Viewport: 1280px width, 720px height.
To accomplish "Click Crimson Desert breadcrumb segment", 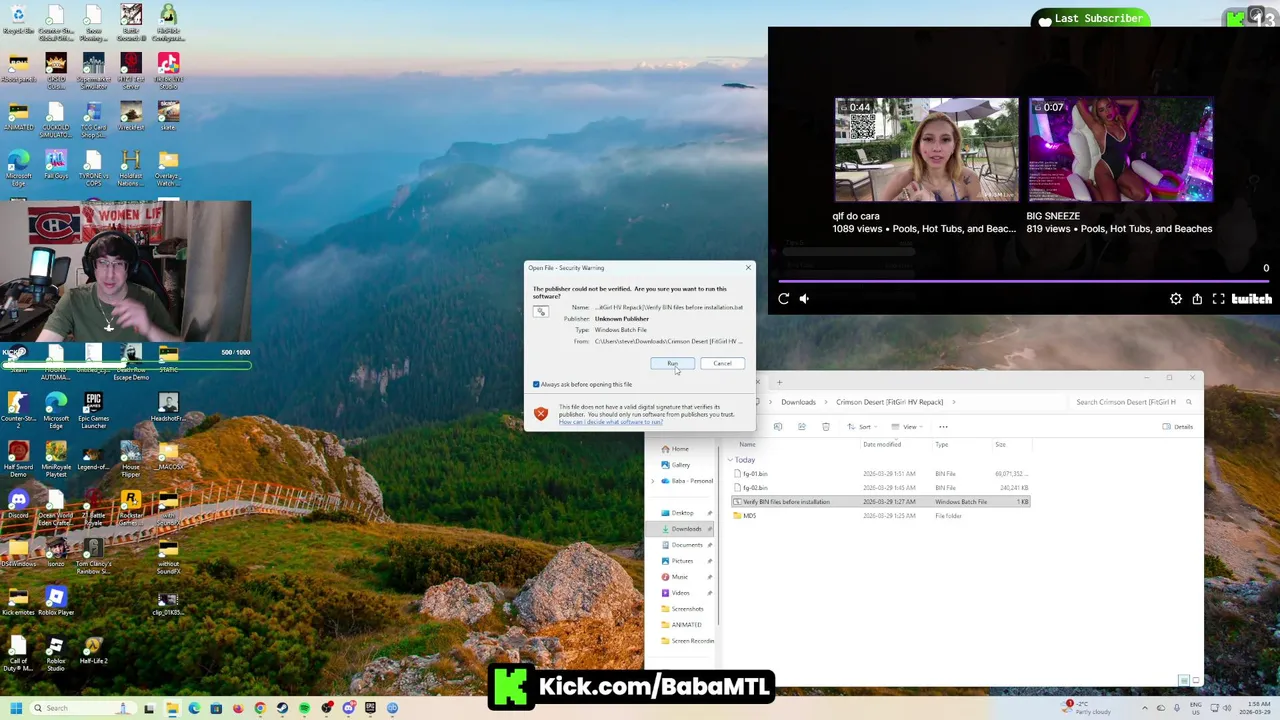I will (889, 402).
